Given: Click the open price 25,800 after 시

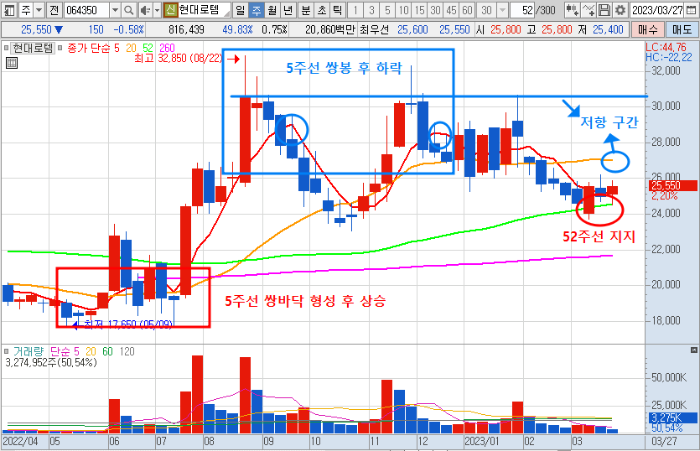Looking at the screenshot, I should [x=506, y=30].
